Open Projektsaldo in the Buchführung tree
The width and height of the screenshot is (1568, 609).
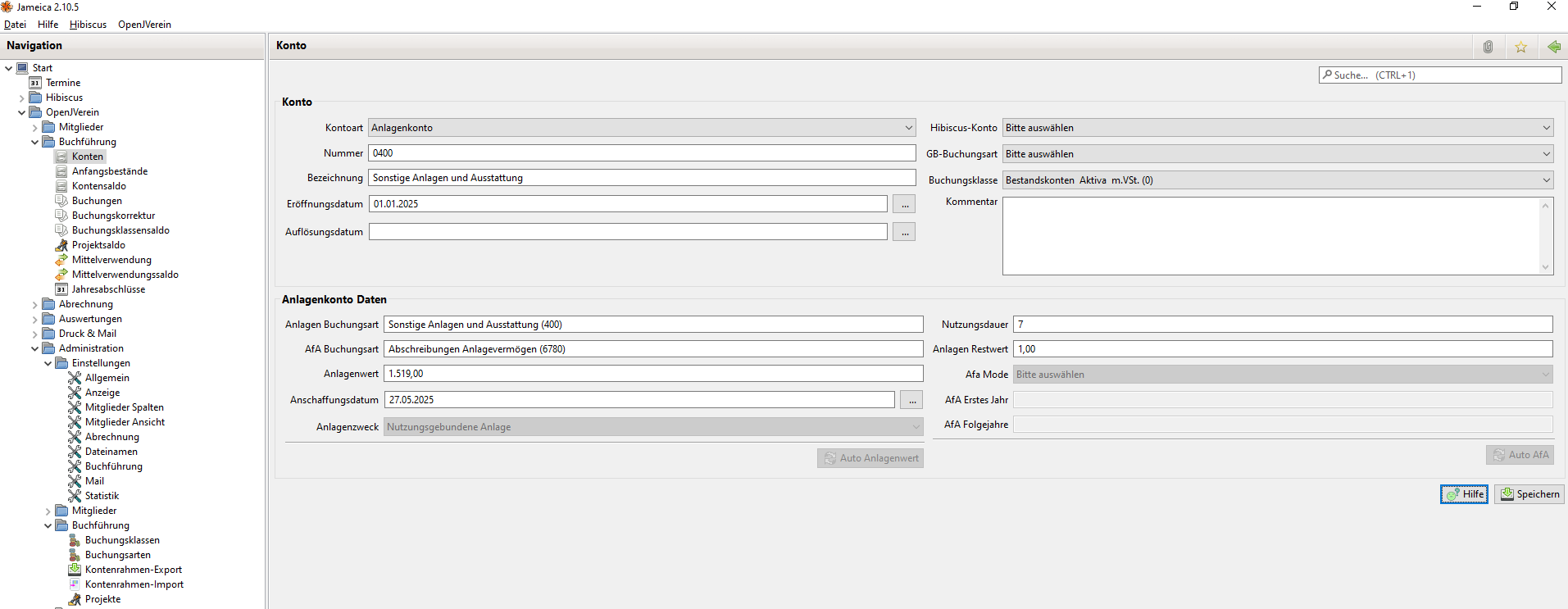point(98,245)
